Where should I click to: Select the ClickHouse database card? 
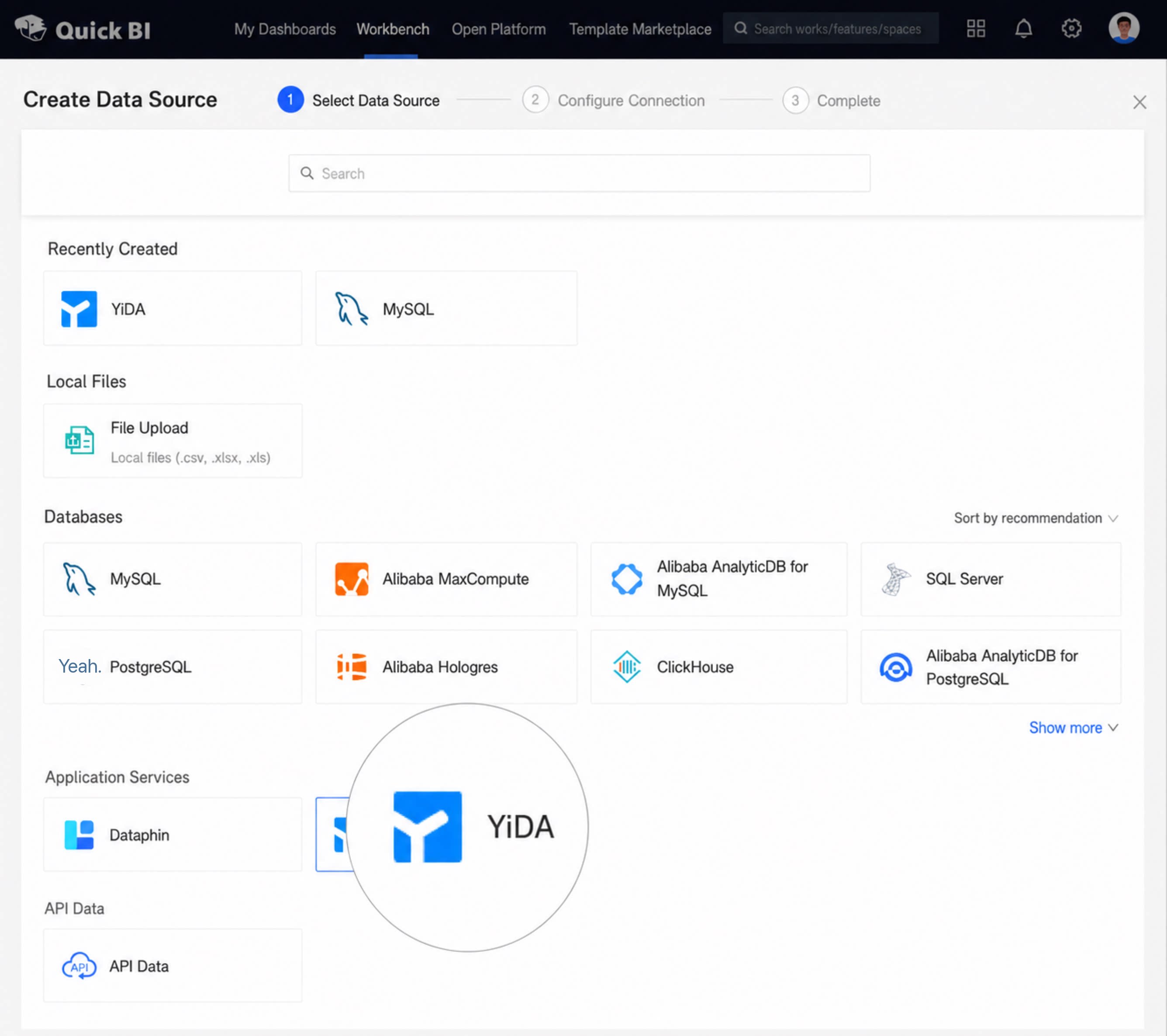coord(718,666)
